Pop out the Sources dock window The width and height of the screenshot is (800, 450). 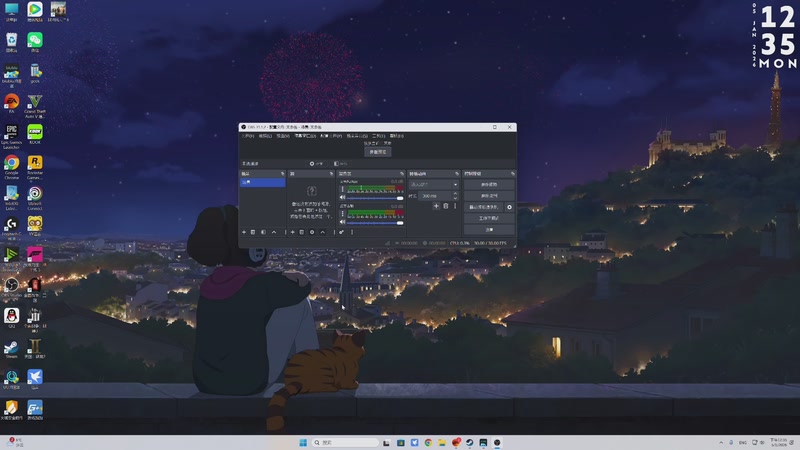pyautogui.click(x=331, y=174)
